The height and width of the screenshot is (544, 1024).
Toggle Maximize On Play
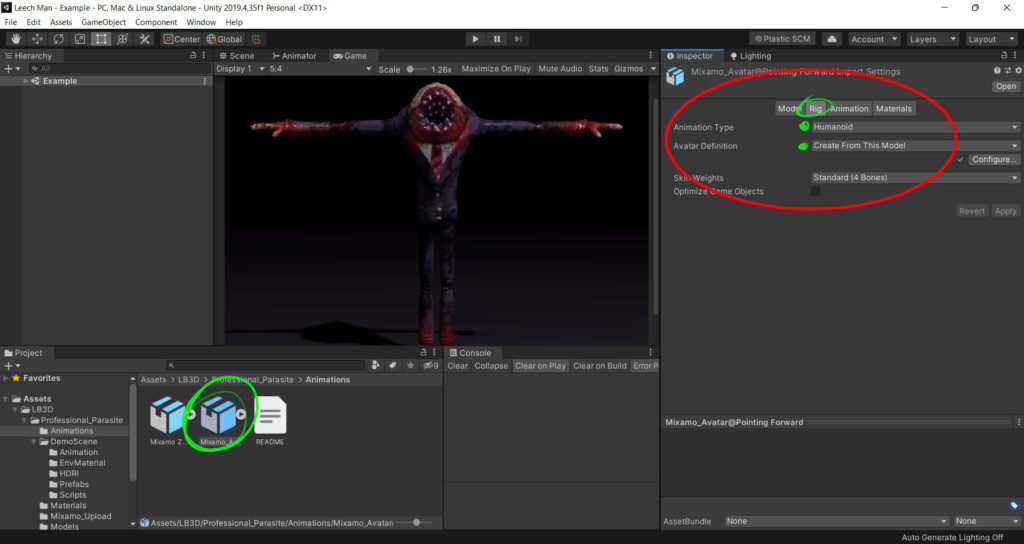[x=496, y=69]
